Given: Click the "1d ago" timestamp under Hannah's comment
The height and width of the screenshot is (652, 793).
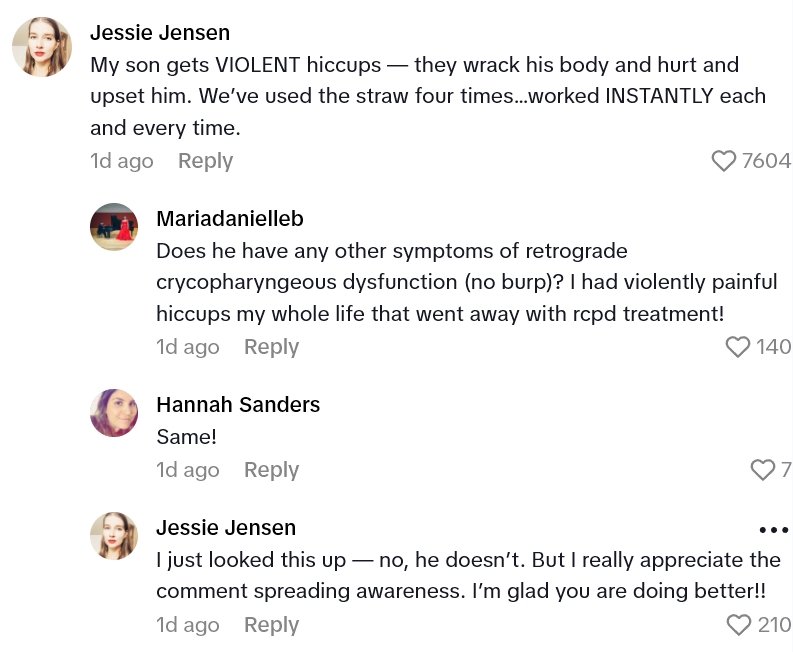Looking at the screenshot, I should click(x=188, y=470).
